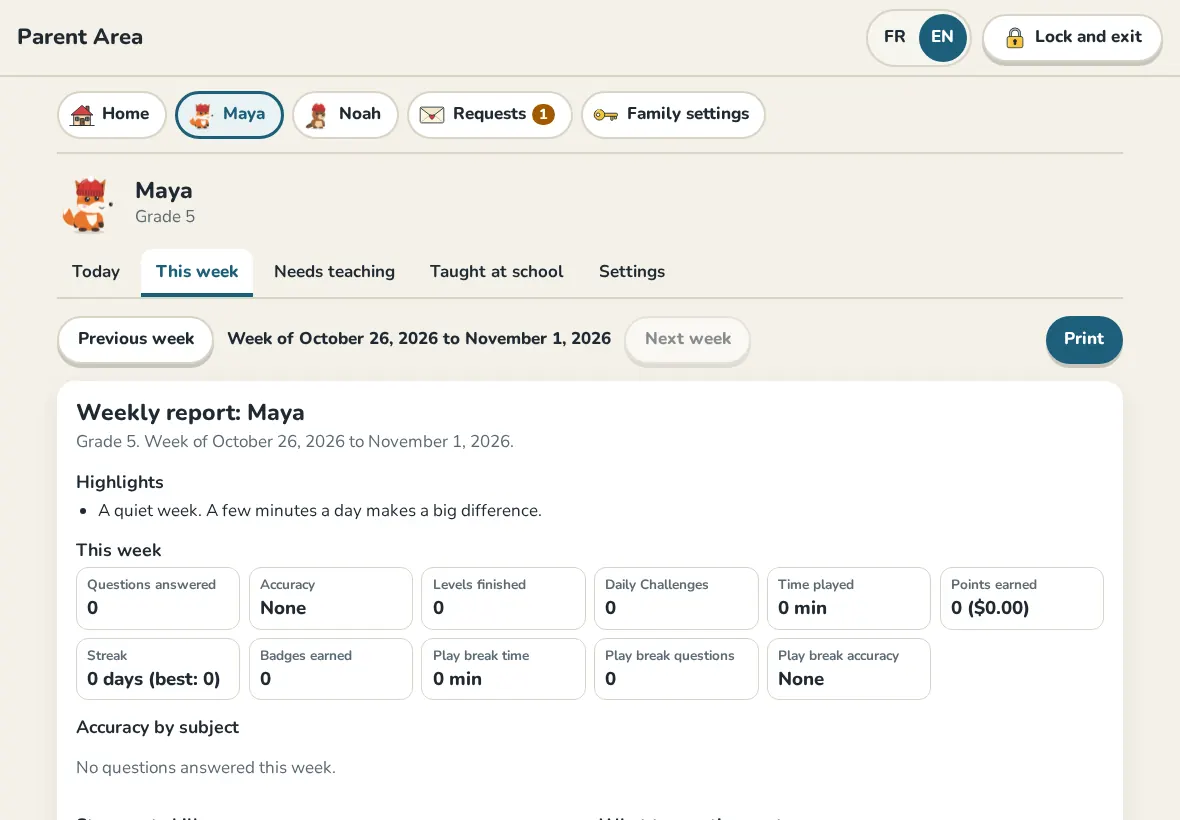
Task: Click Lock and exit button
Action: pos(1073,38)
